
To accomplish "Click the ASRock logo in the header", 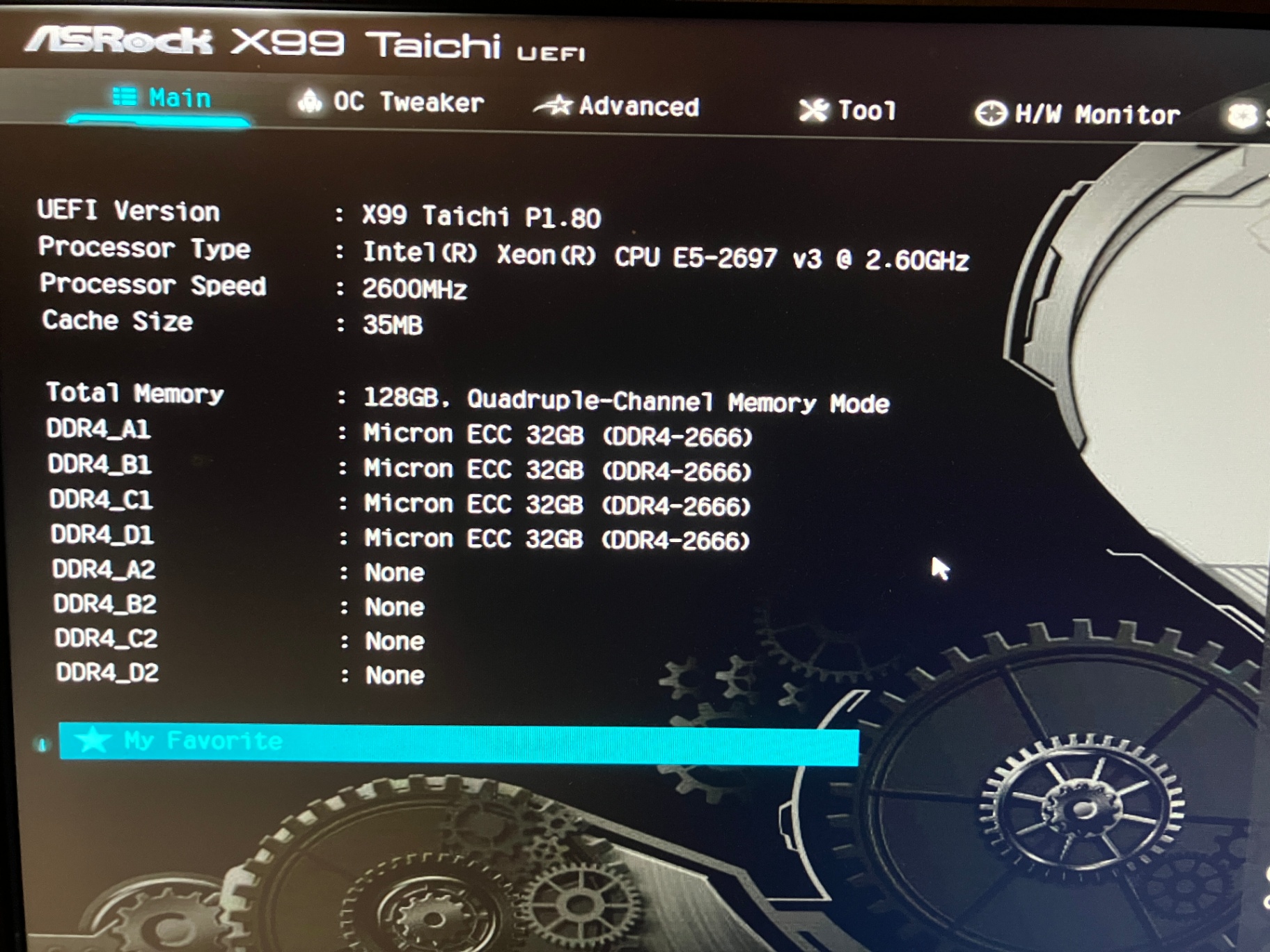I will 118,40.
